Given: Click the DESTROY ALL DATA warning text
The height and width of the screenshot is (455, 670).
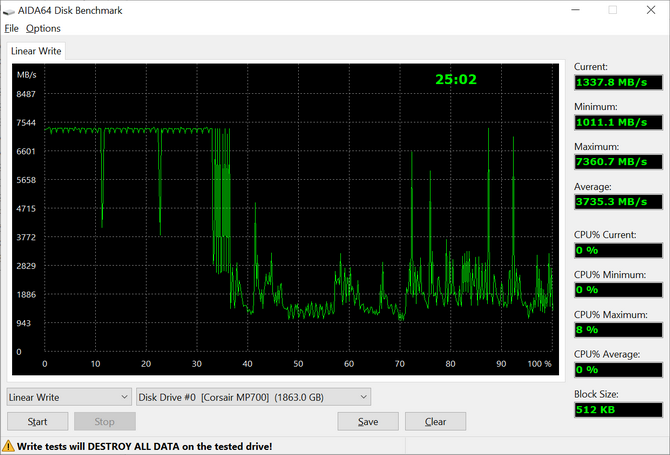Looking at the screenshot, I should point(144,446).
